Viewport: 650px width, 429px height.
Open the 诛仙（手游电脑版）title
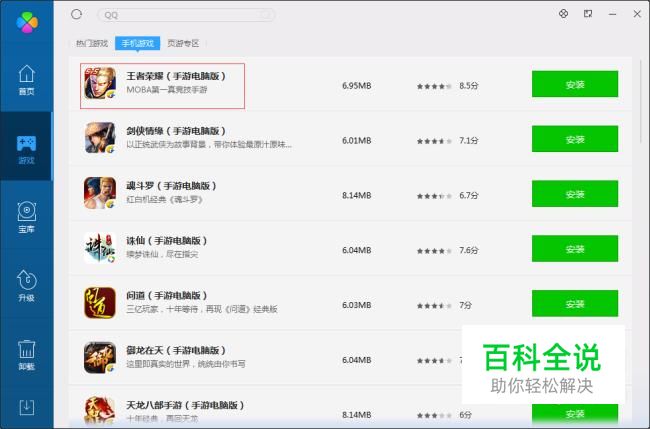pyautogui.click(x=167, y=240)
